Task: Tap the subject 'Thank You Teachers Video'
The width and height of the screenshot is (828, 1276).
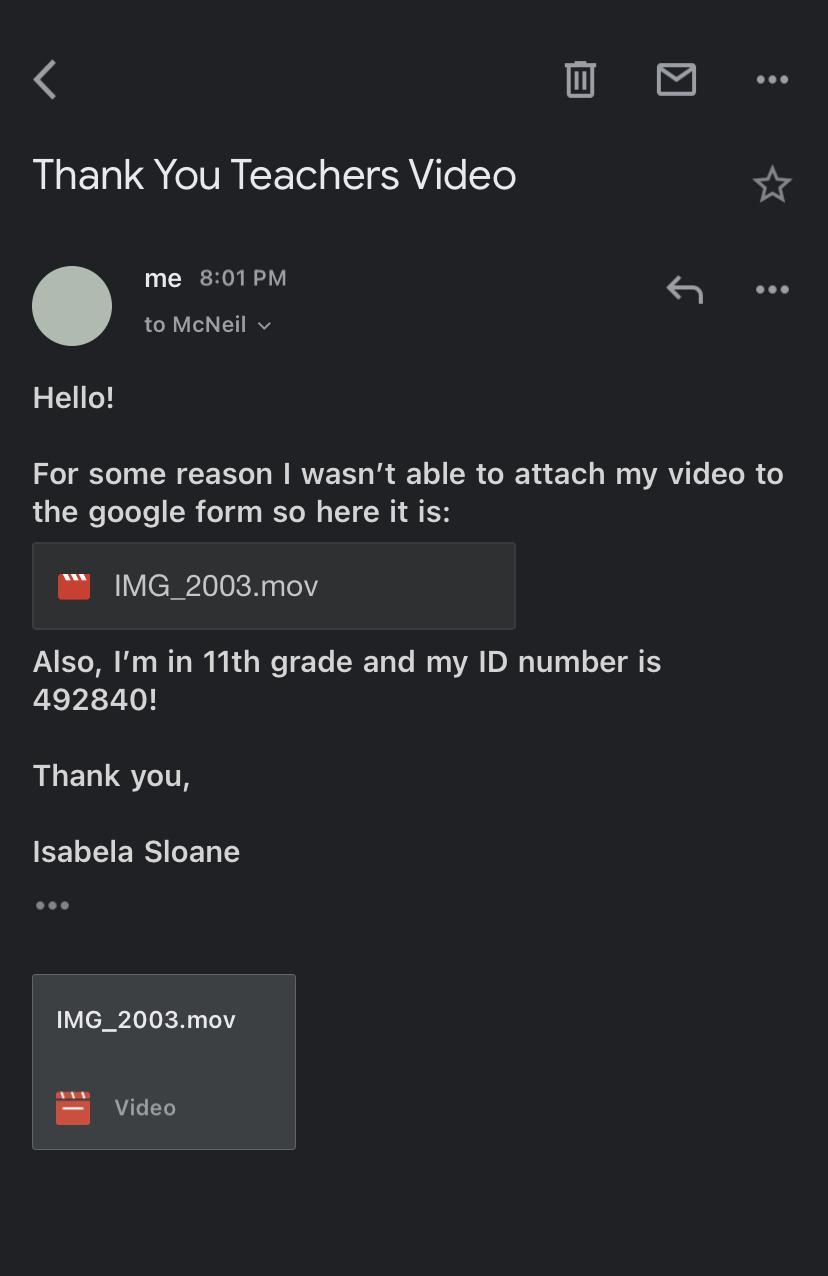Action: [274, 176]
